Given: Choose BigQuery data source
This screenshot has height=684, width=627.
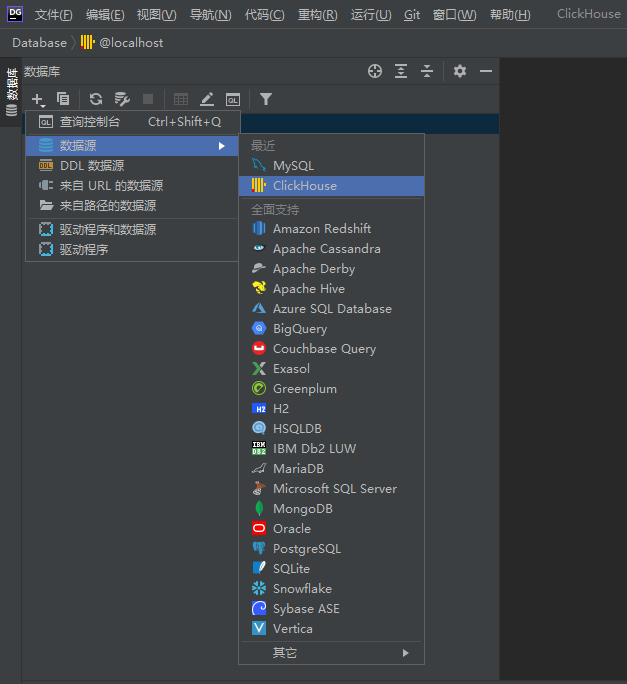Looking at the screenshot, I should [332, 329].
